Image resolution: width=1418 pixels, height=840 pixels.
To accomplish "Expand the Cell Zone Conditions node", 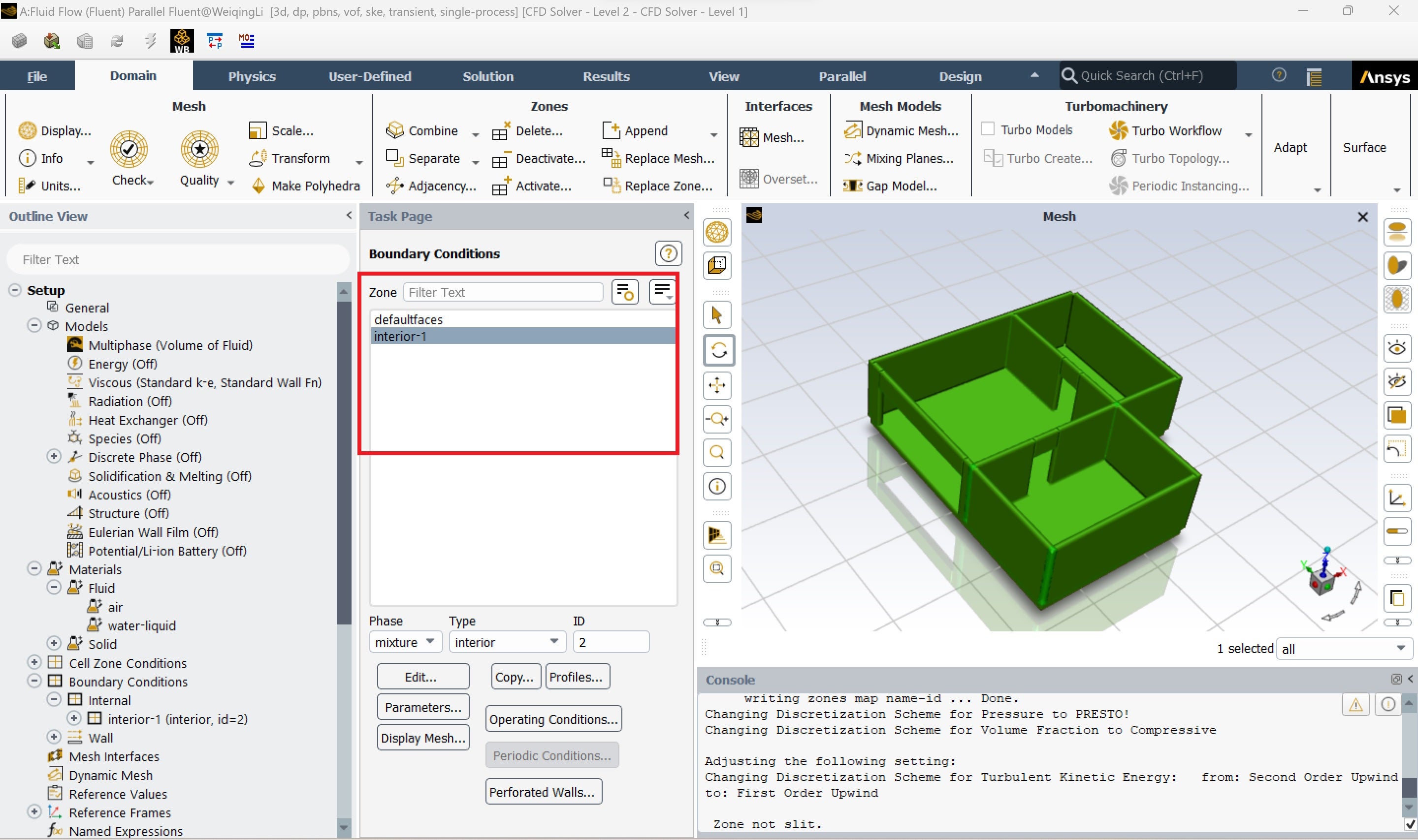I will click(x=34, y=662).
